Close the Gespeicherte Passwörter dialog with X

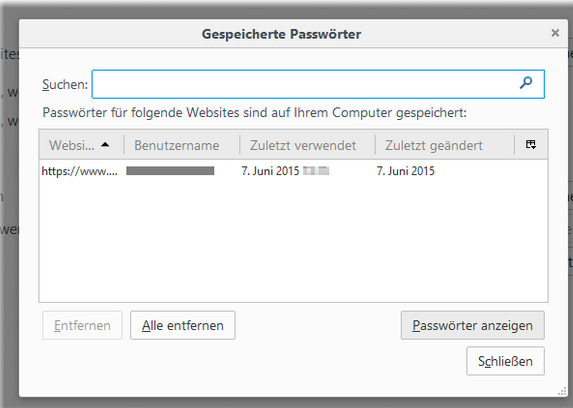555,33
